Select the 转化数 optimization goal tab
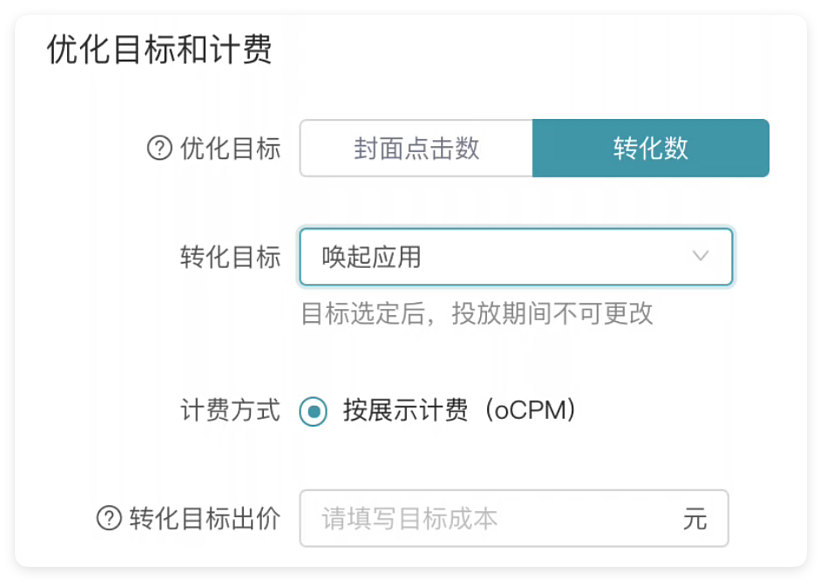This screenshot has height=582, width=822. click(650, 148)
